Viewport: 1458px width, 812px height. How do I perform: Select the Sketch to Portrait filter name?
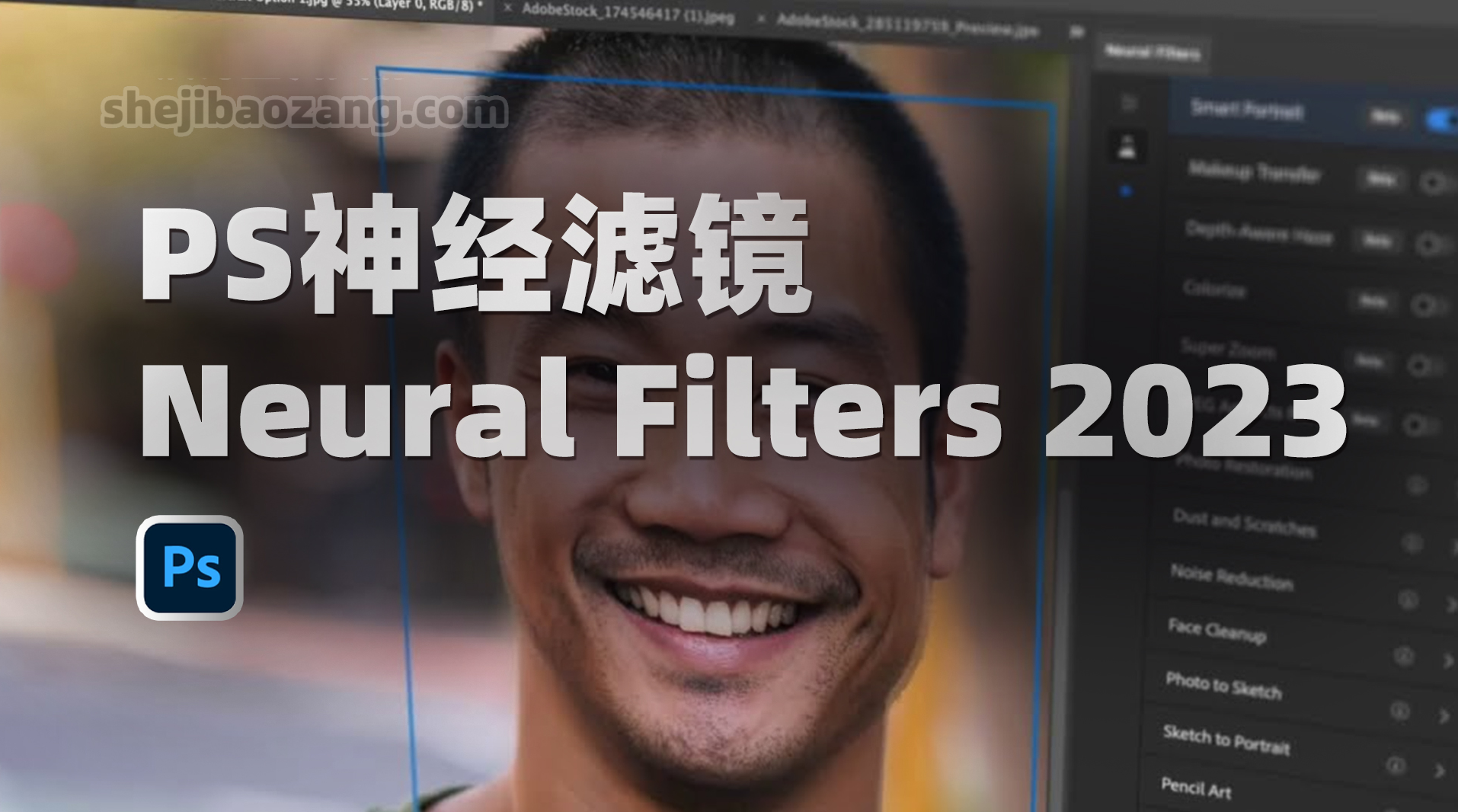1226,740
